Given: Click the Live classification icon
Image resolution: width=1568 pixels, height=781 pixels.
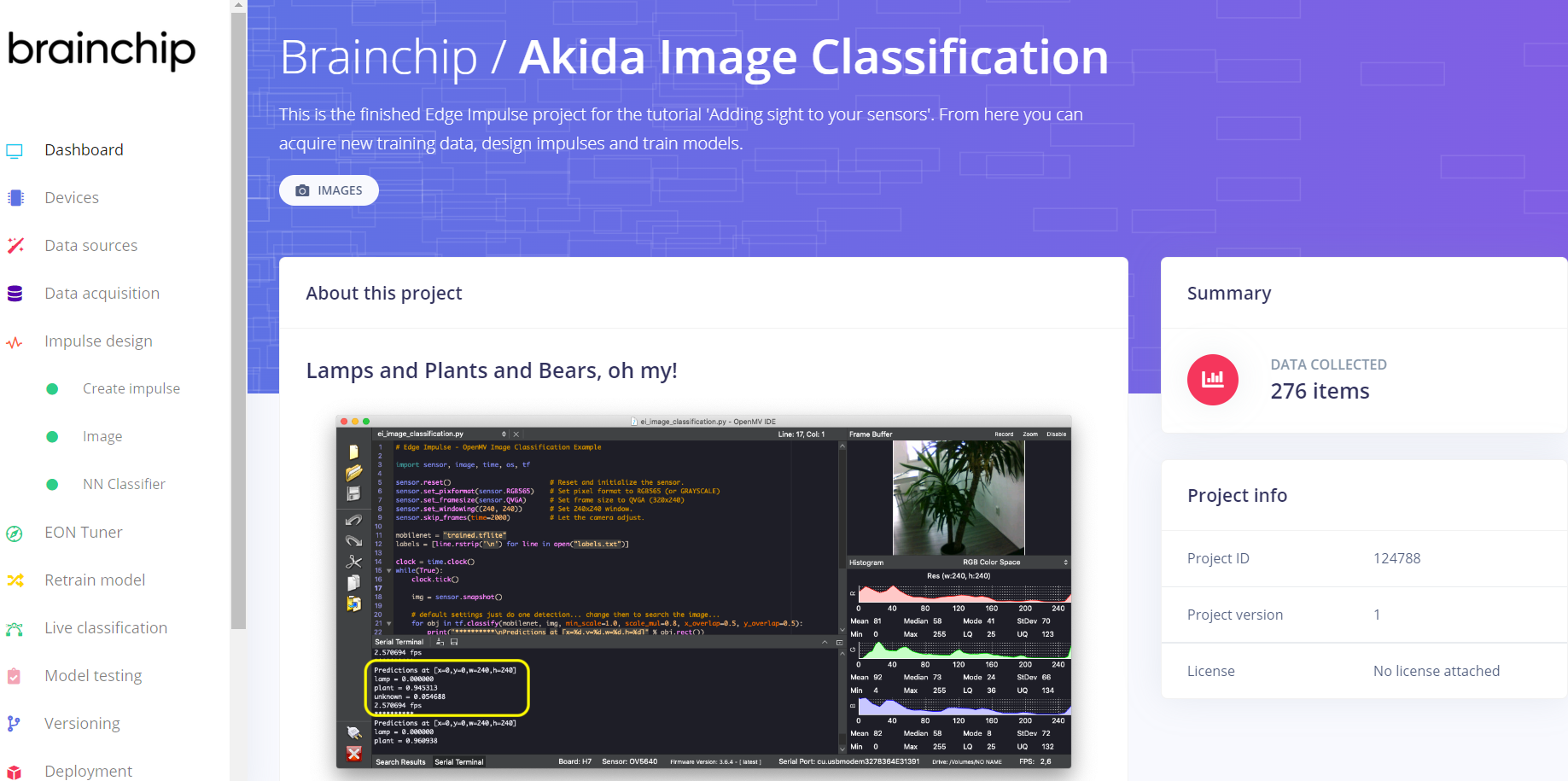Looking at the screenshot, I should coord(15,629).
